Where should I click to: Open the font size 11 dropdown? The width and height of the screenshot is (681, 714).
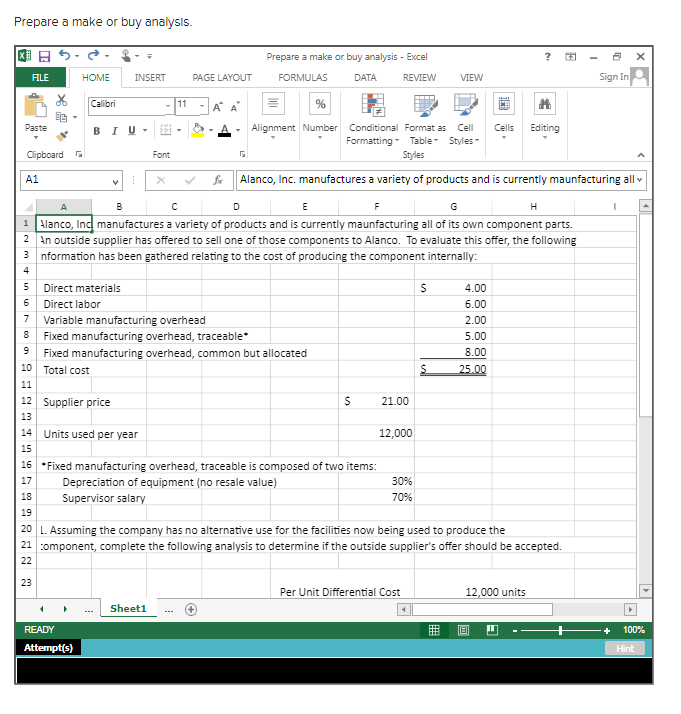coord(202,105)
